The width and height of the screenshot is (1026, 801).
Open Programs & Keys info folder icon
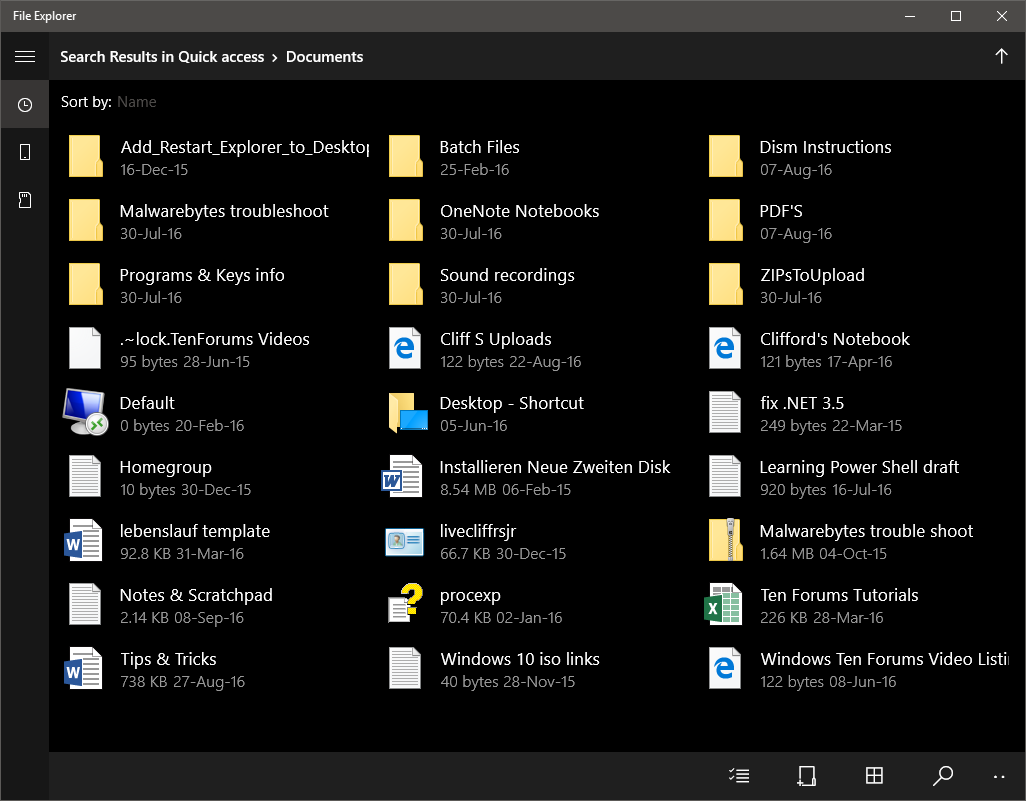[x=86, y=285]
